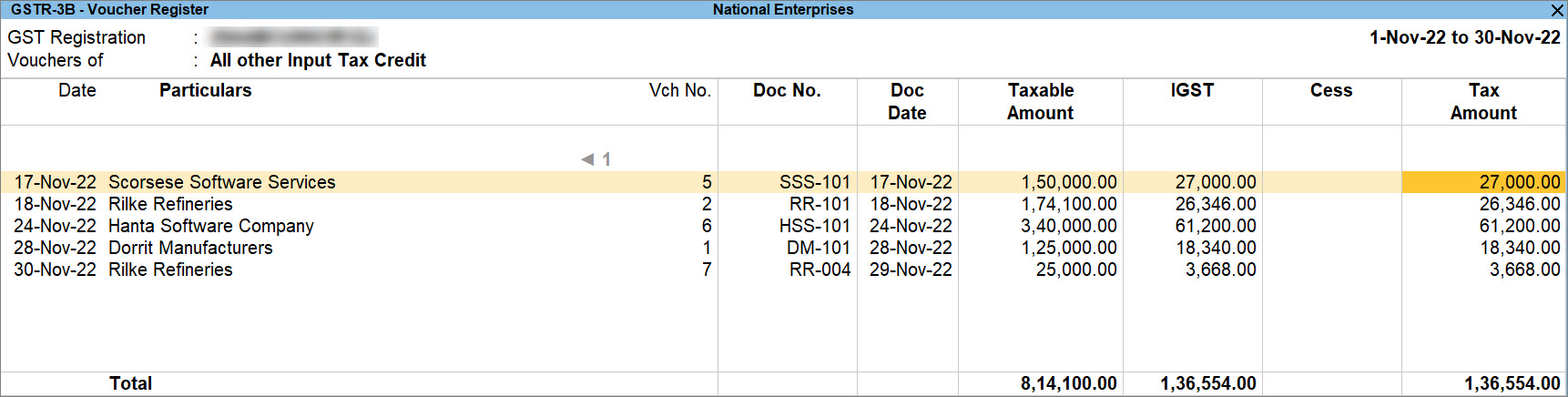Click the blurred GST Registration number field
Image resolution: width=1568 pixels, height=397 pixels.
293,37
